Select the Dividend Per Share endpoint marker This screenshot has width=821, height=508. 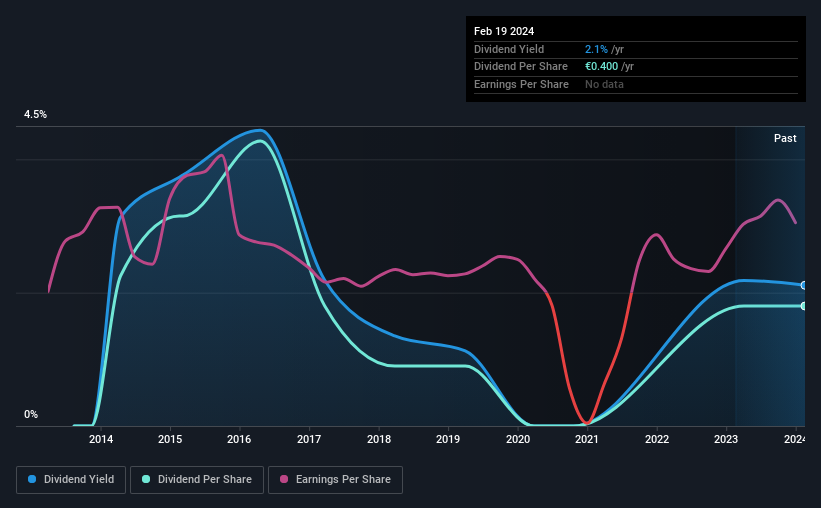(804, 306)
